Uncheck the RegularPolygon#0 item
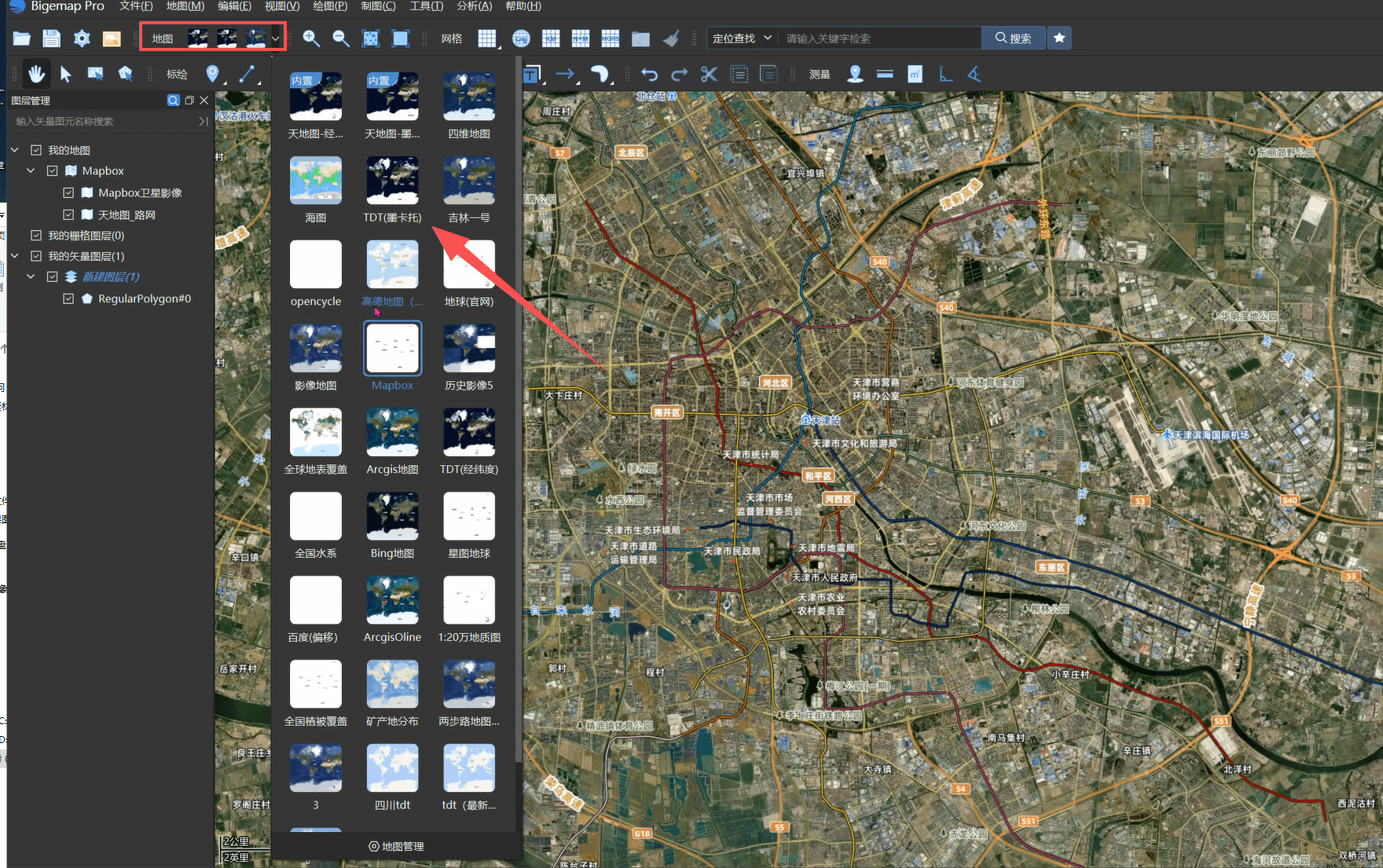The width and height of the screenshot is (1383, 868). pyautogui.click(x=68, y=298)
